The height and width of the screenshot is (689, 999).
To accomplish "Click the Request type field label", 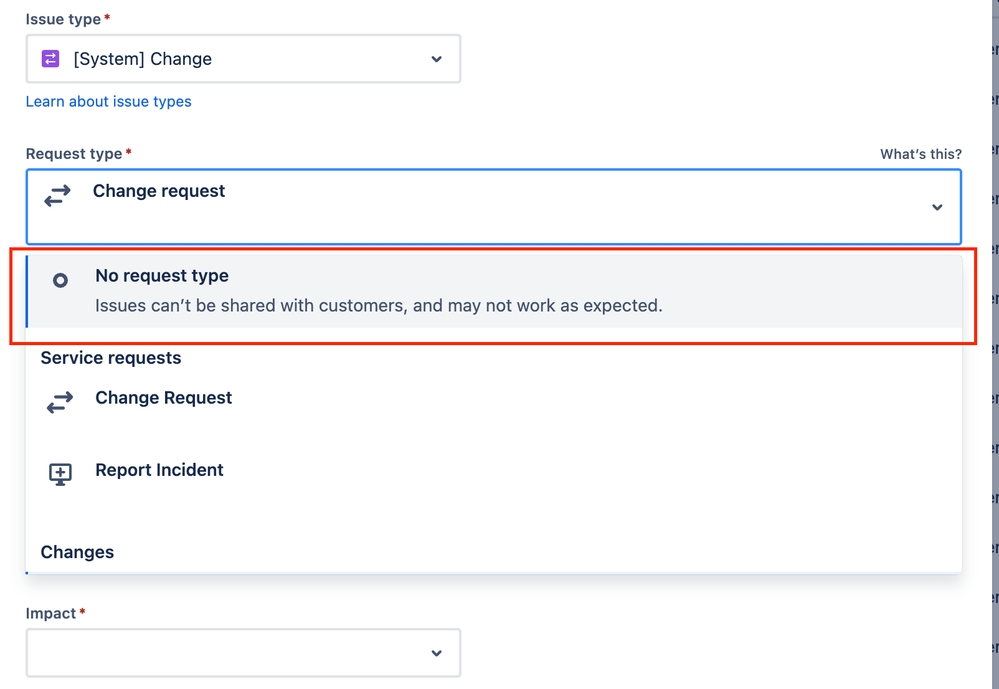I will (74, 154).
